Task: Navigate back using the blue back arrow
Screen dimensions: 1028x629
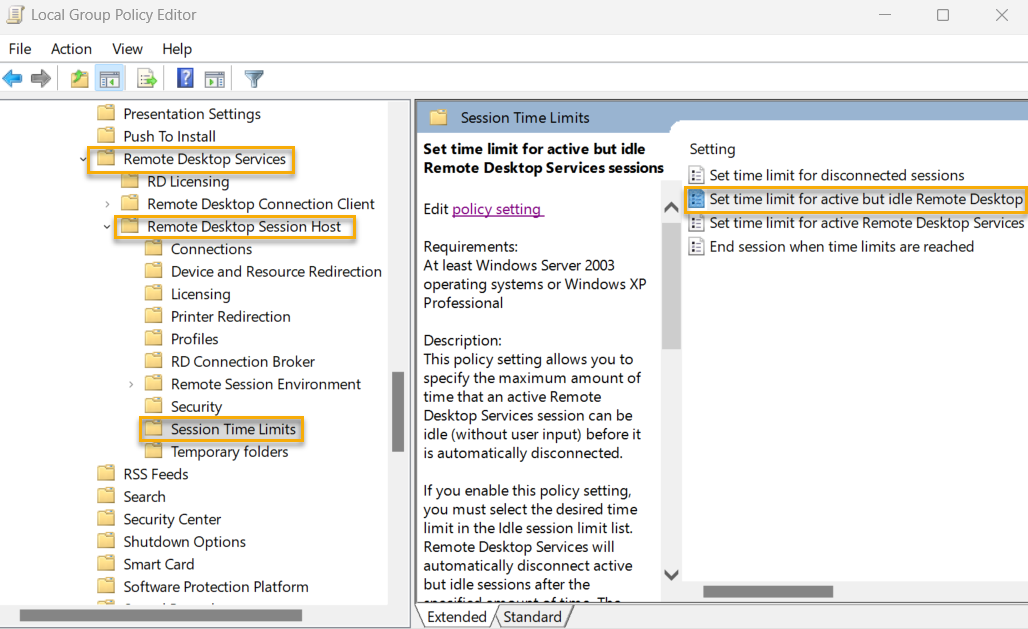Action: pos(13,78)
